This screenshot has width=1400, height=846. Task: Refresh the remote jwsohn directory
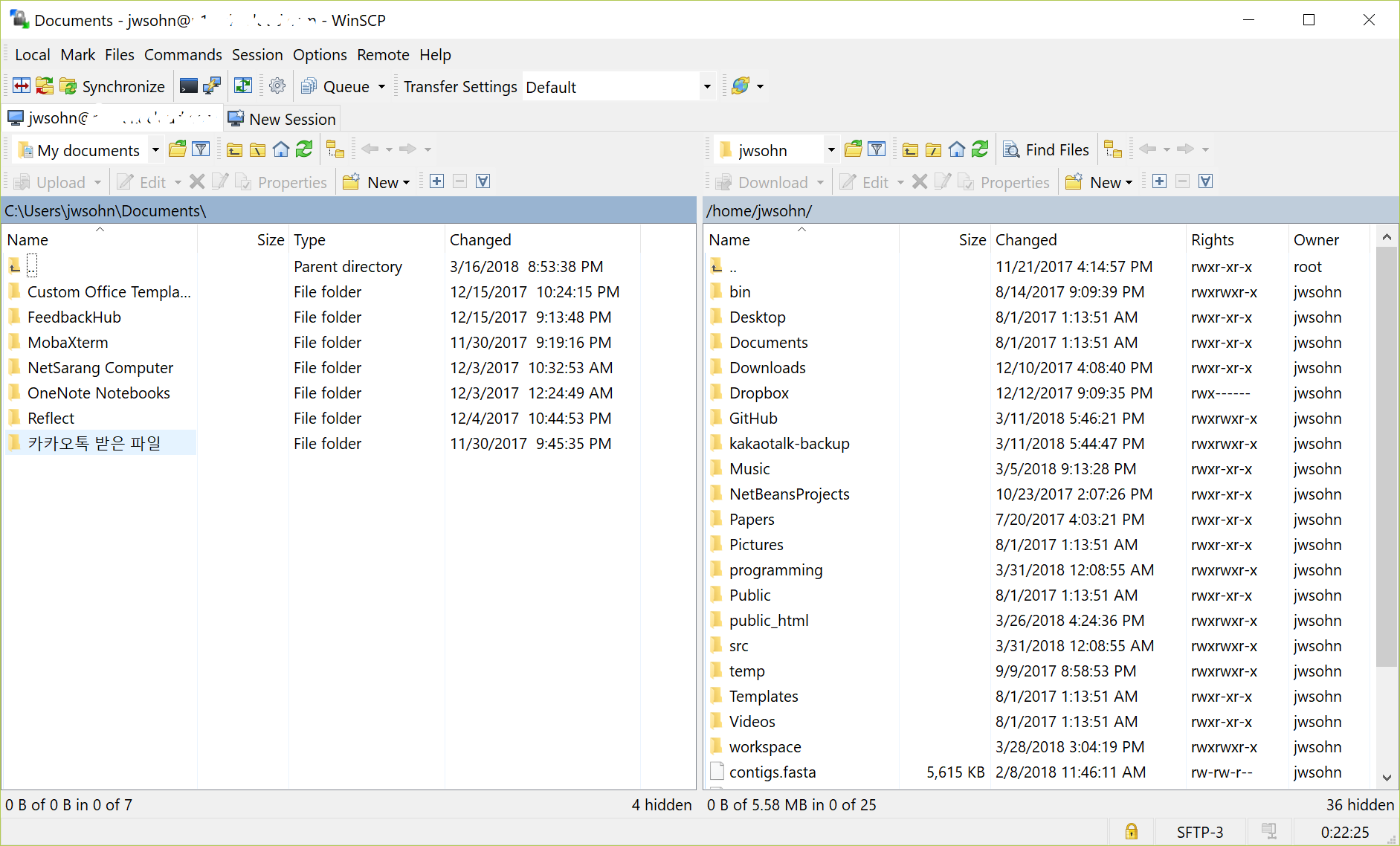tap(980, 149)
